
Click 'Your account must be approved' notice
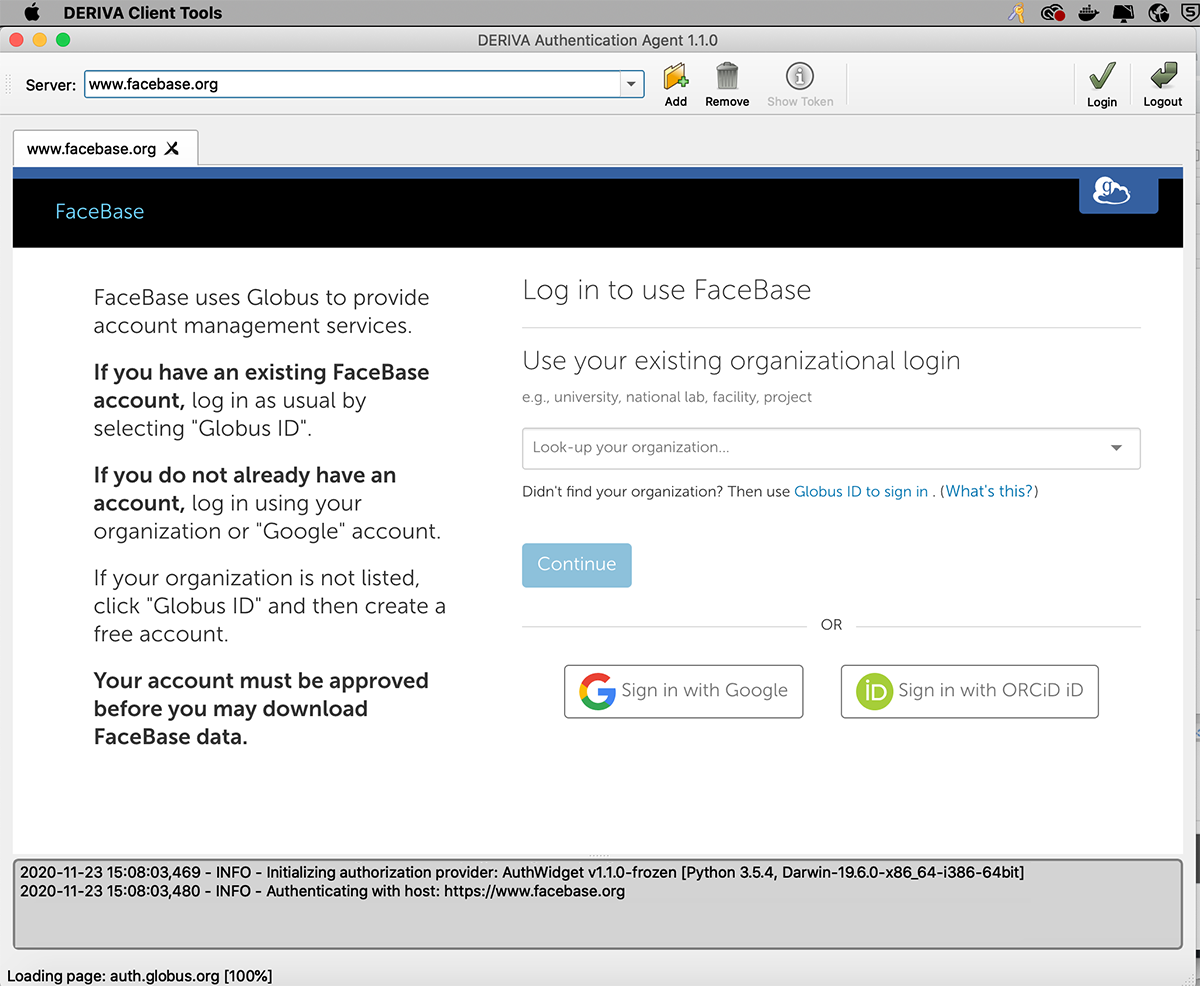click(261, 709)
